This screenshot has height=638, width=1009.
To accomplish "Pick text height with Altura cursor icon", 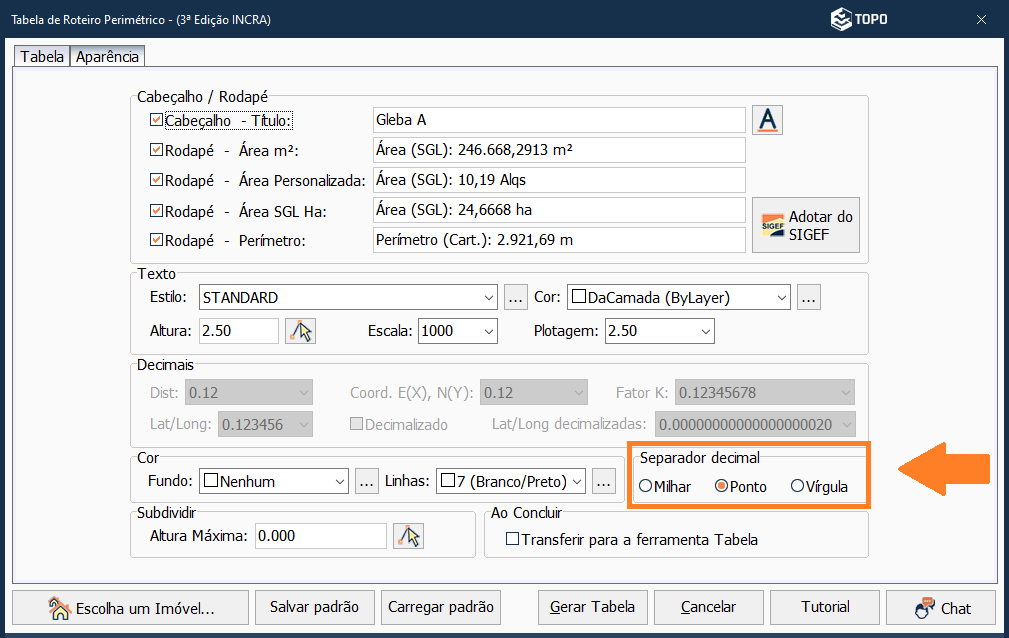I will pyautogui.click(x=300, y=331).
